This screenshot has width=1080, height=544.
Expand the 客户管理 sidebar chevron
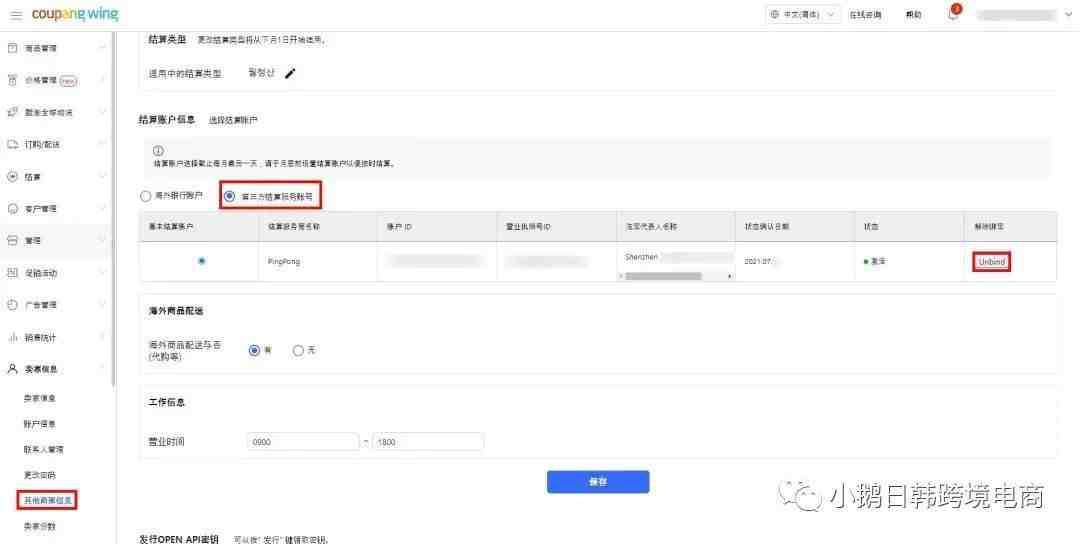pos(103,209)
